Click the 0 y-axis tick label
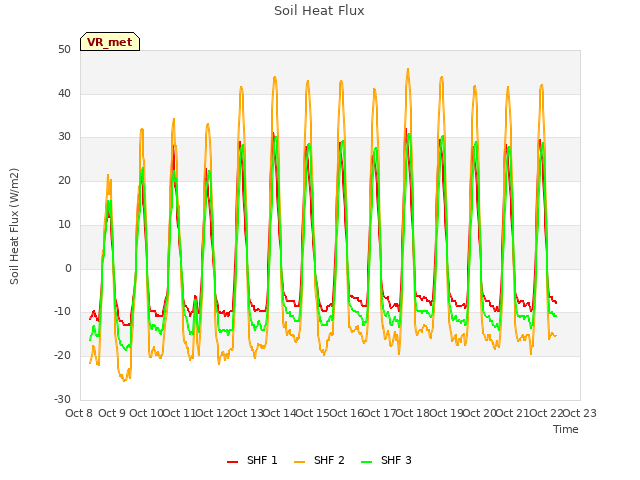640x480 pixels. [x=68, y=268]
